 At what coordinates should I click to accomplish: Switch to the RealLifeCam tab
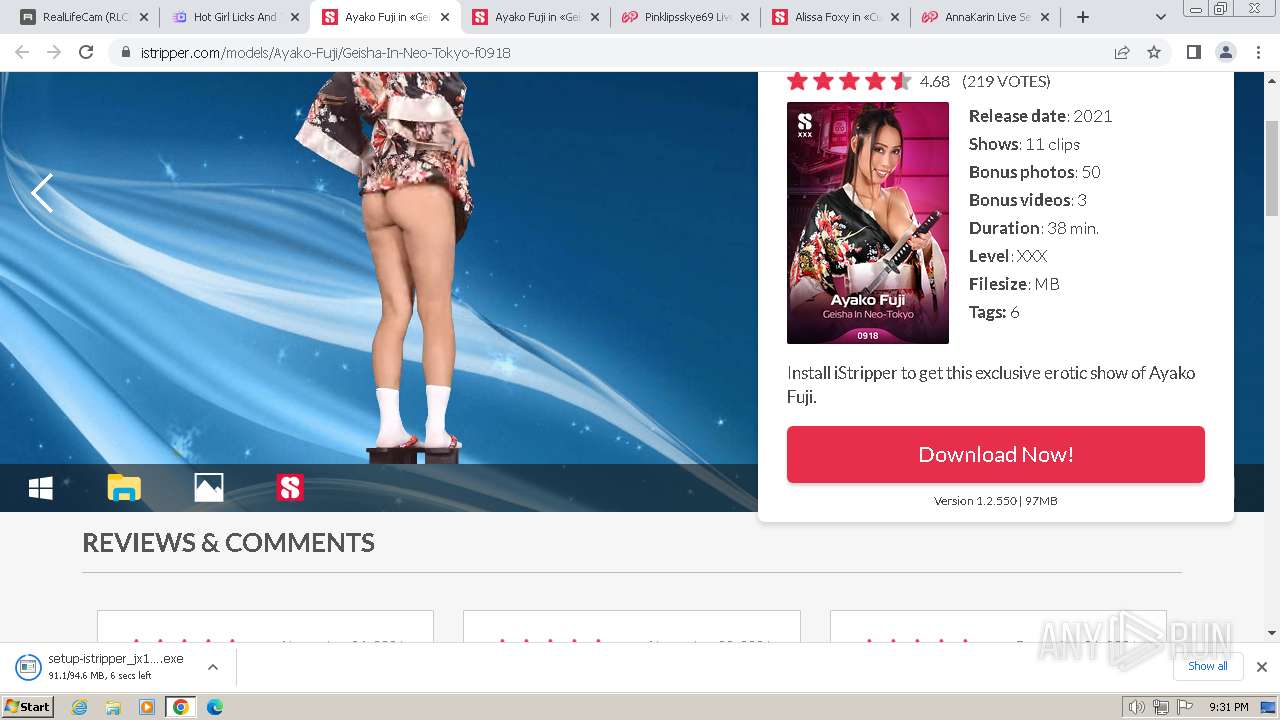point(84,17)
